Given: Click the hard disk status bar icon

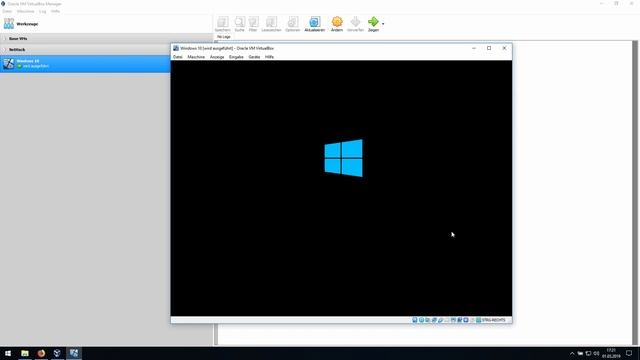Looking at the screenshot, I should (x=415, y=320).
